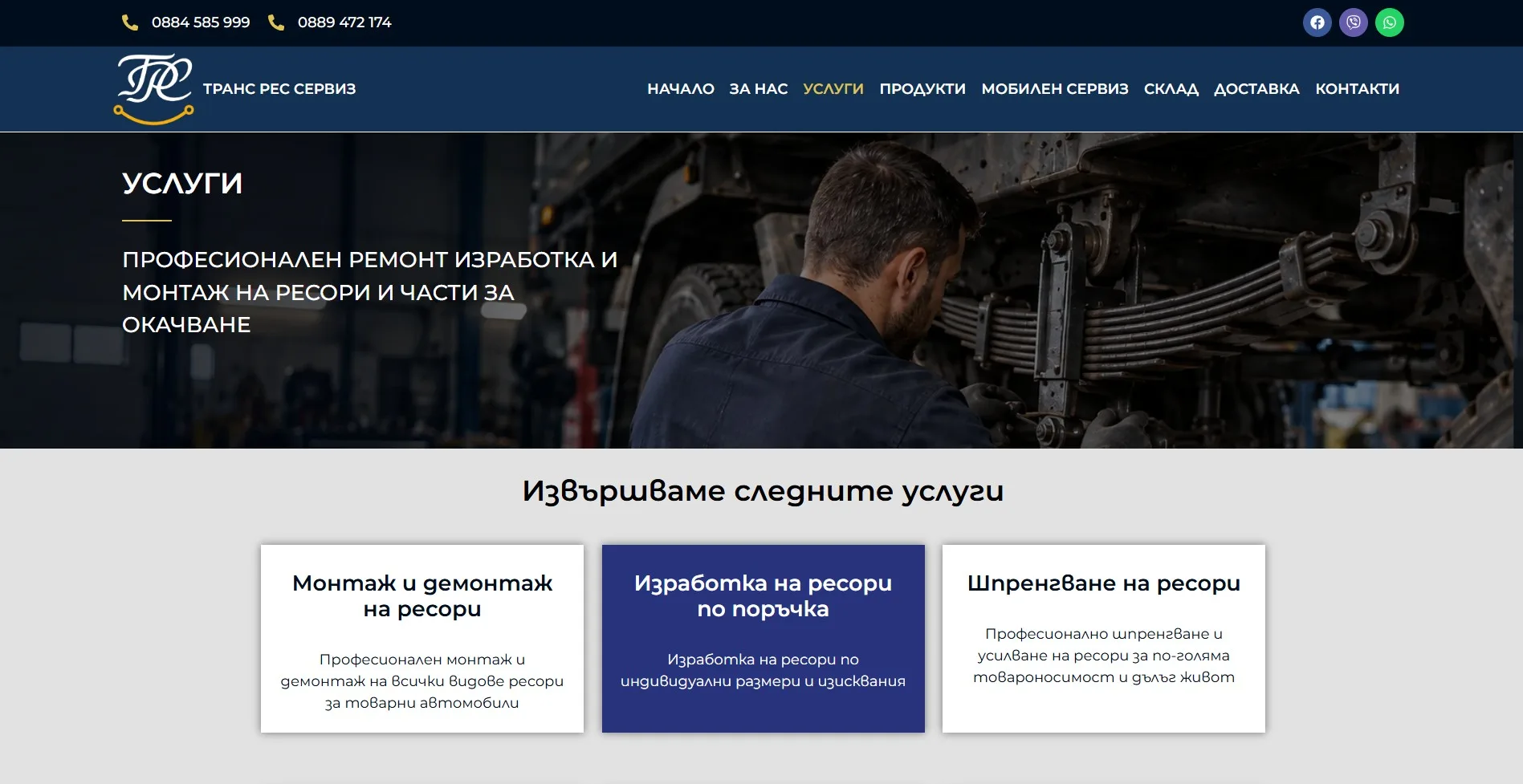Open the ПРОДУКТИ menu item
Image resolution: width=1523 pixels, height=784 pixels.
922,89
